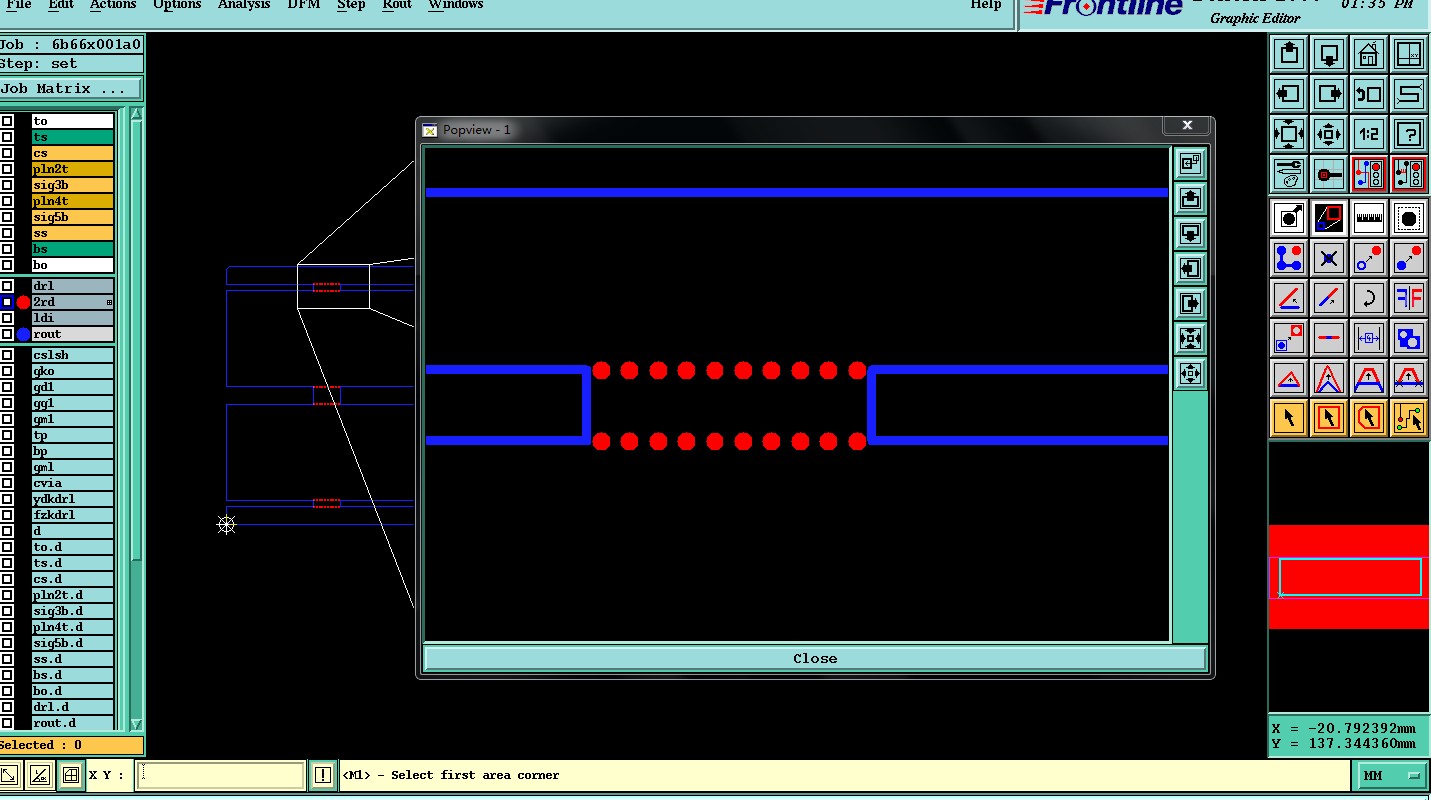
Task: Click the previous zoom icon
Action: tap(1368, 94)
